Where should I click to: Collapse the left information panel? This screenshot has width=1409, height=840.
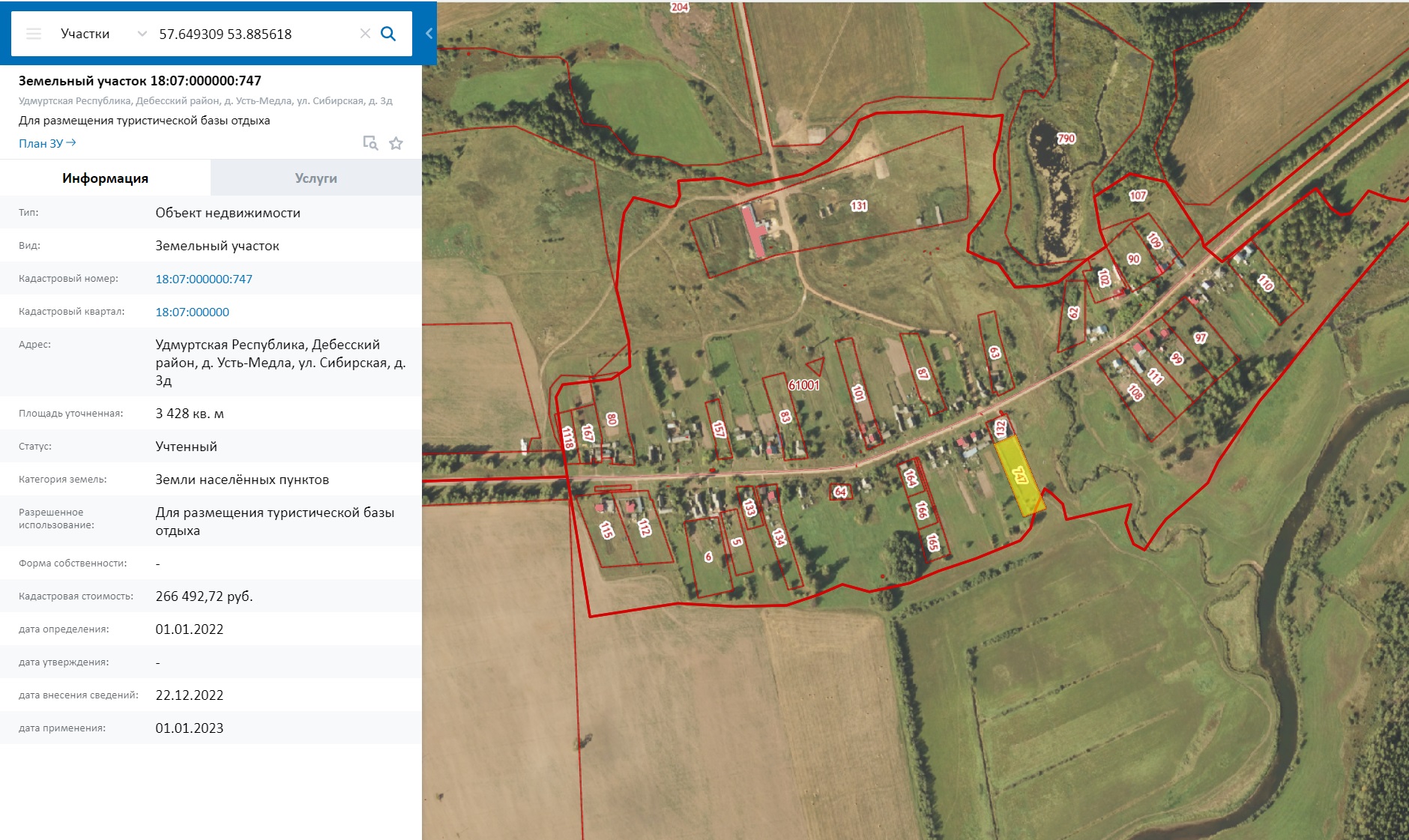429,34
